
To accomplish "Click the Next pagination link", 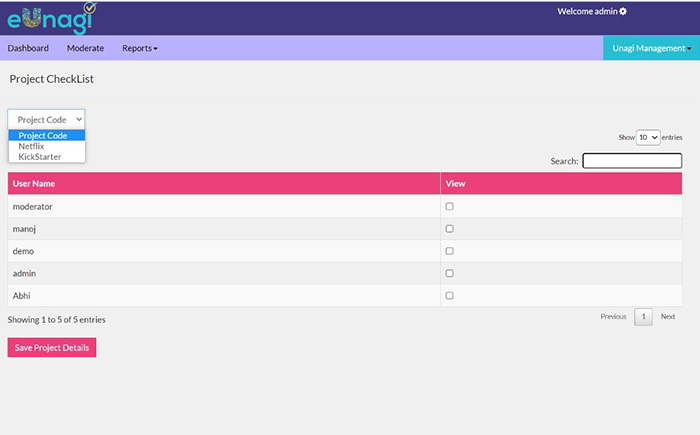I will pyautogui.click(x=667, y=317).
